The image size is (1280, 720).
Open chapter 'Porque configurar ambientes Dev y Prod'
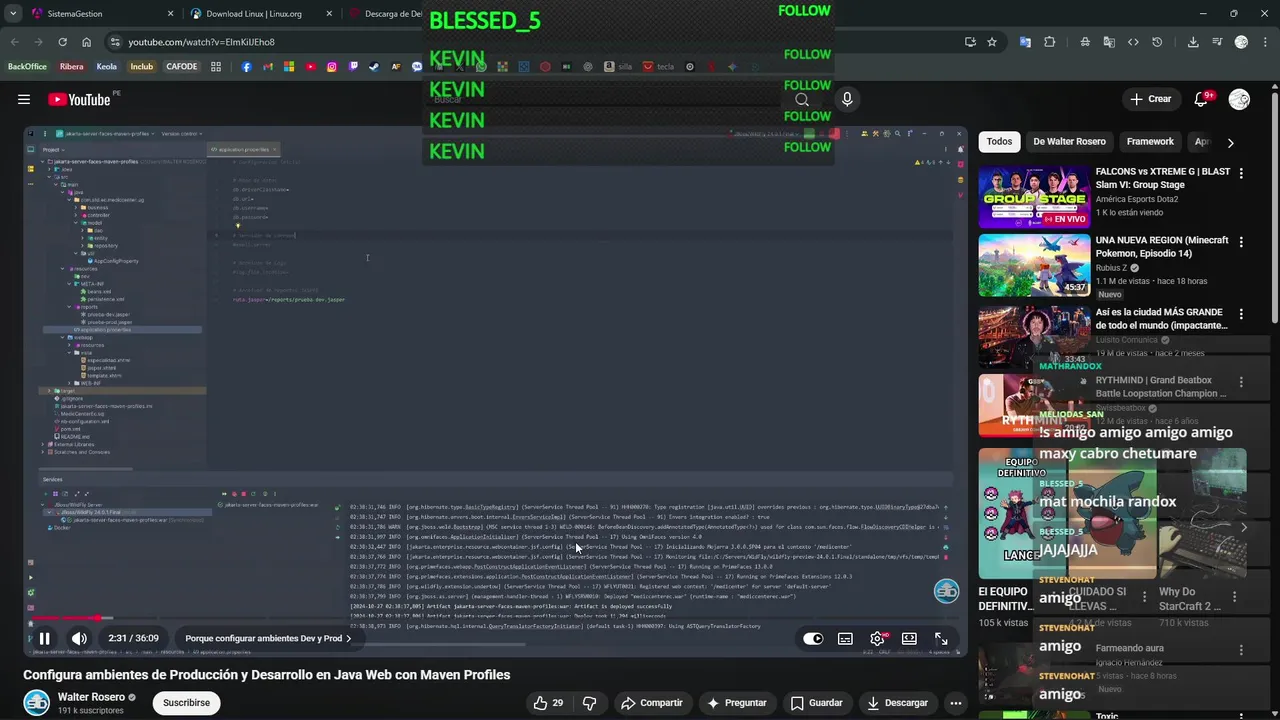coord(268,638)
